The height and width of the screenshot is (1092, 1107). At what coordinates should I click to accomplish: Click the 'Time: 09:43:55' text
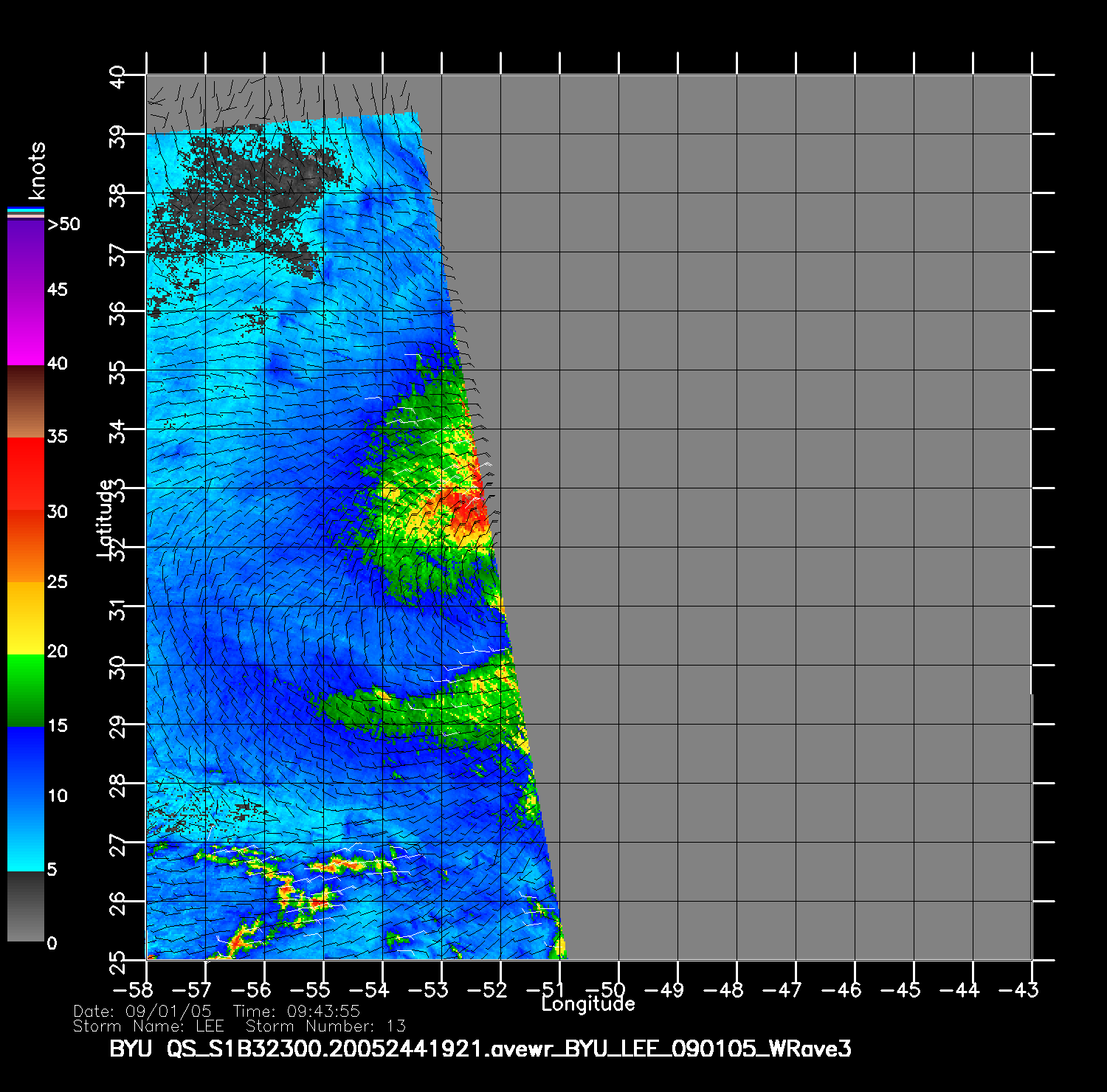(296, 1012)
